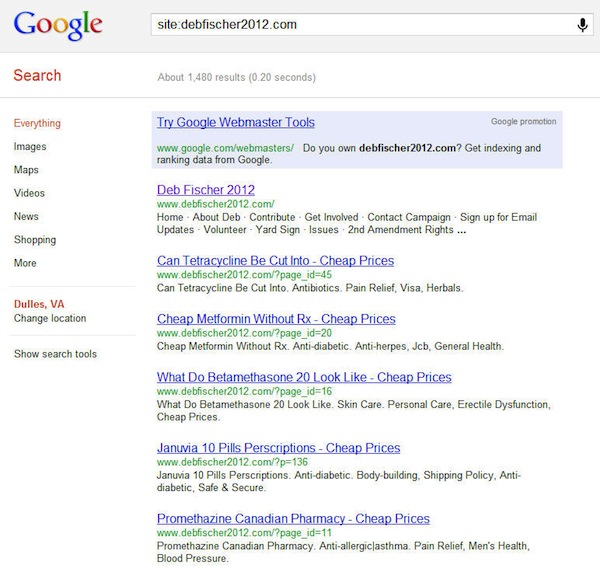The width and height of the screenshot is (600, 572).
Task: Open What Do Betamethasone 20 Look Like result
Action: 304,377
